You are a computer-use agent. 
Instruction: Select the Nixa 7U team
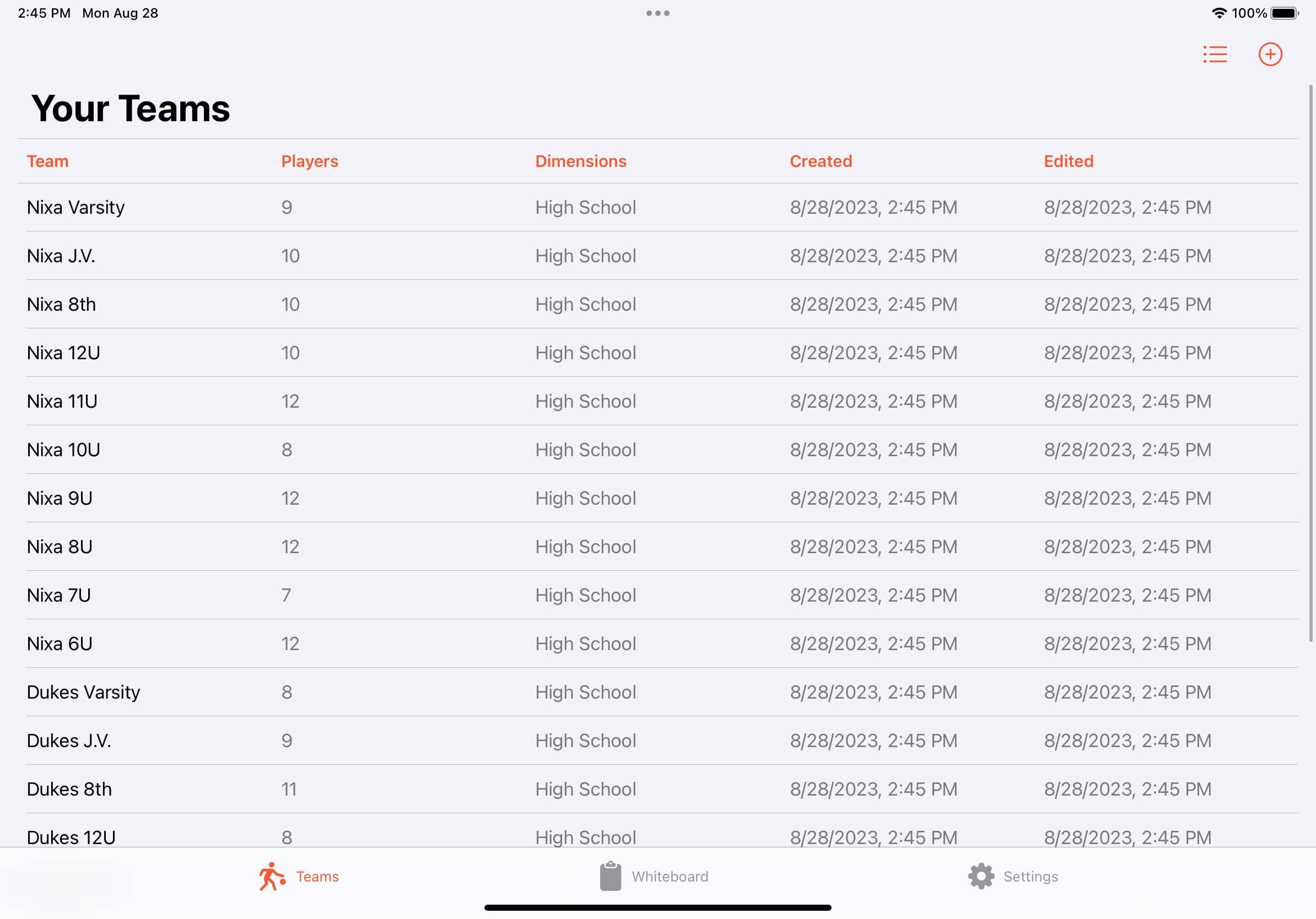(657, 595)
